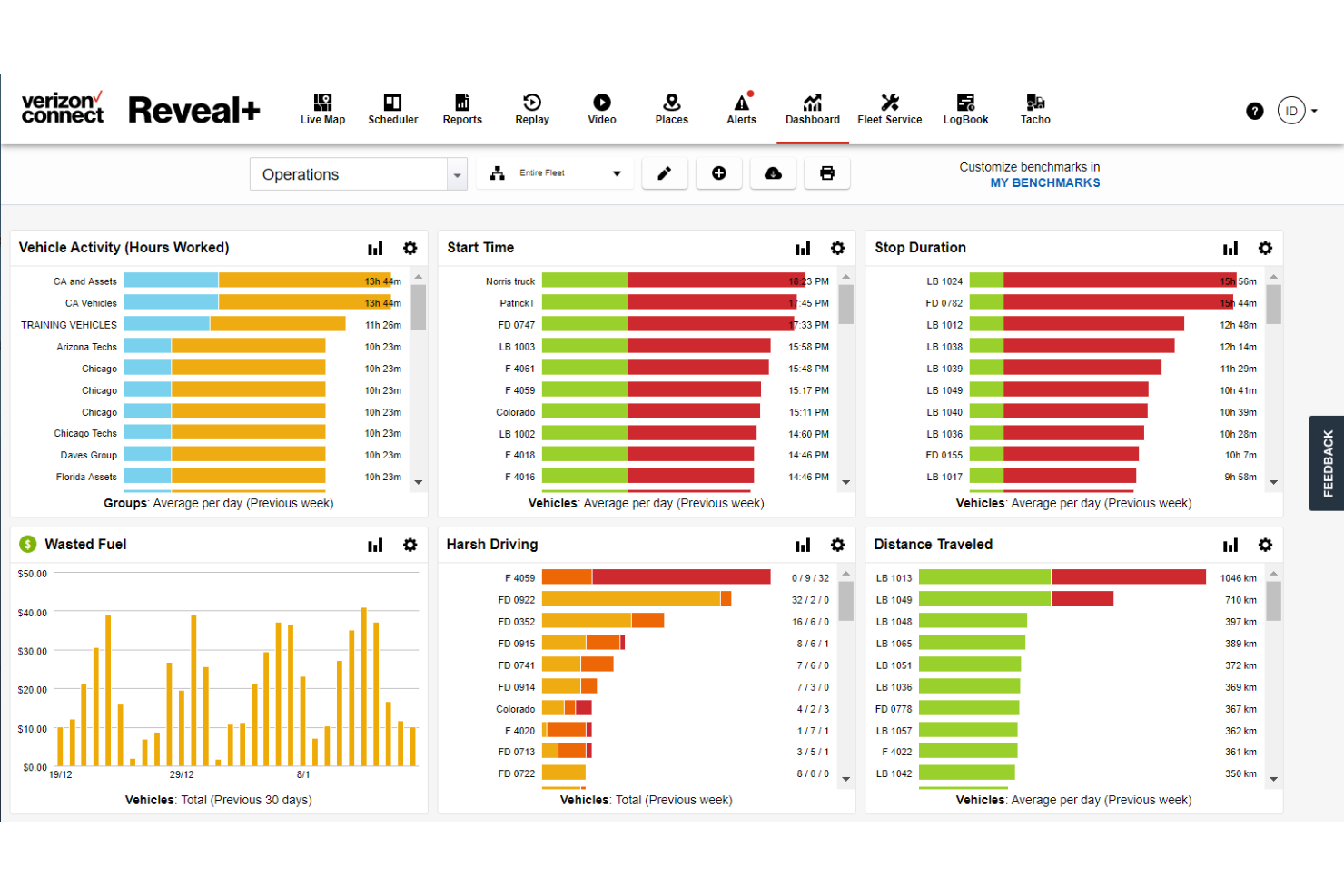Image resolution: width=1344 pixels, height=896 pixels.
Task: Open the Operations dashboard dropdown
Action: click(358, 173)
